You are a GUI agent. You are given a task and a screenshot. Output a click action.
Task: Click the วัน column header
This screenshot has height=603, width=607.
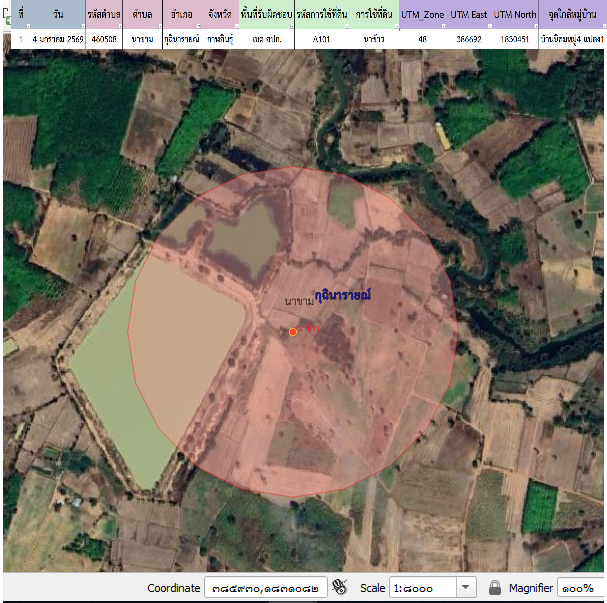(x=57, y=15)
